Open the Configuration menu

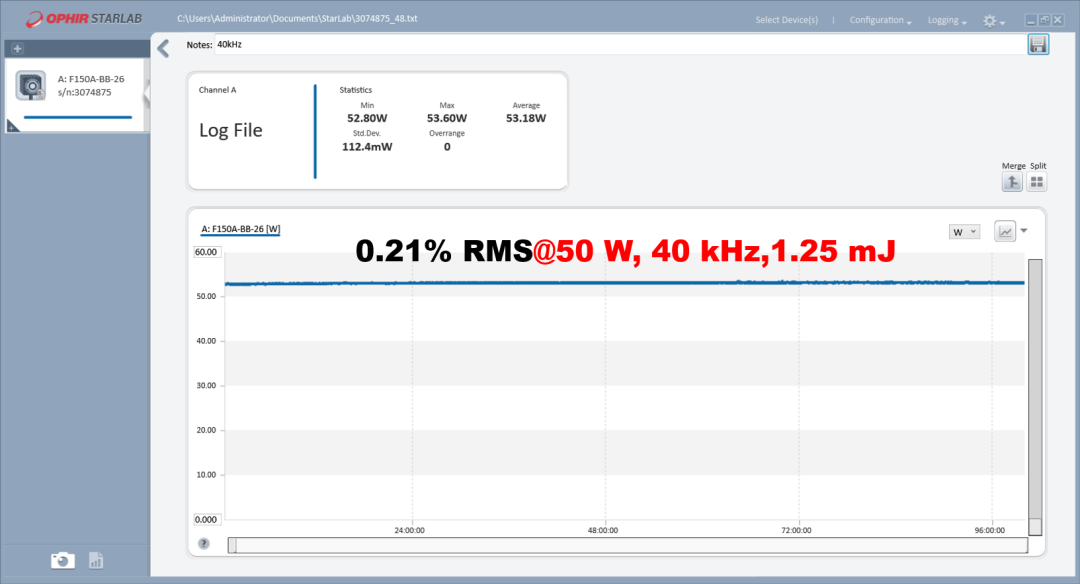tap(880, 20)
